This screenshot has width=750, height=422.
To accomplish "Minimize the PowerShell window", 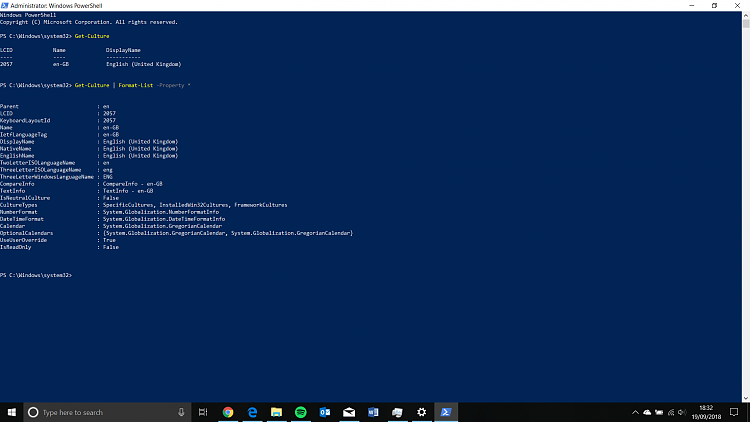I will (x=692, y=5).
